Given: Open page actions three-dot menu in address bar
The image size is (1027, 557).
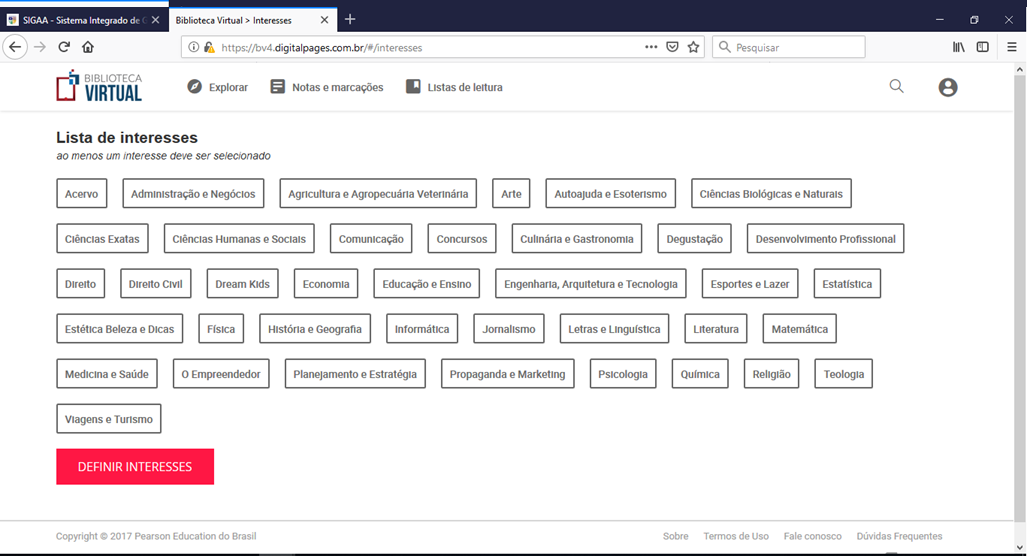Looking at the screenshot, I should tap(651, 47).
